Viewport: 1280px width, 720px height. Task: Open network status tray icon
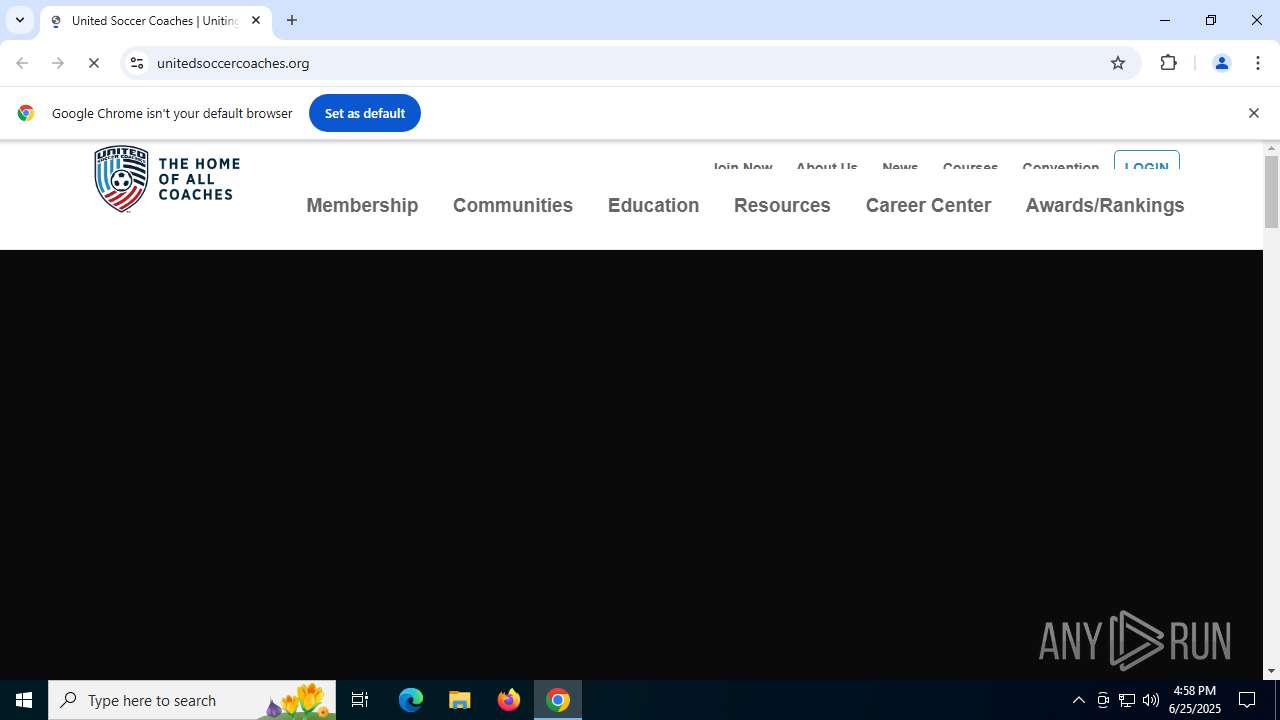point(1127,700)
